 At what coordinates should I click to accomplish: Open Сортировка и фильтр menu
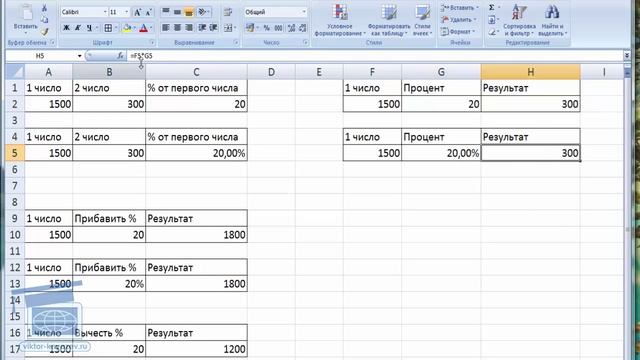519,20
